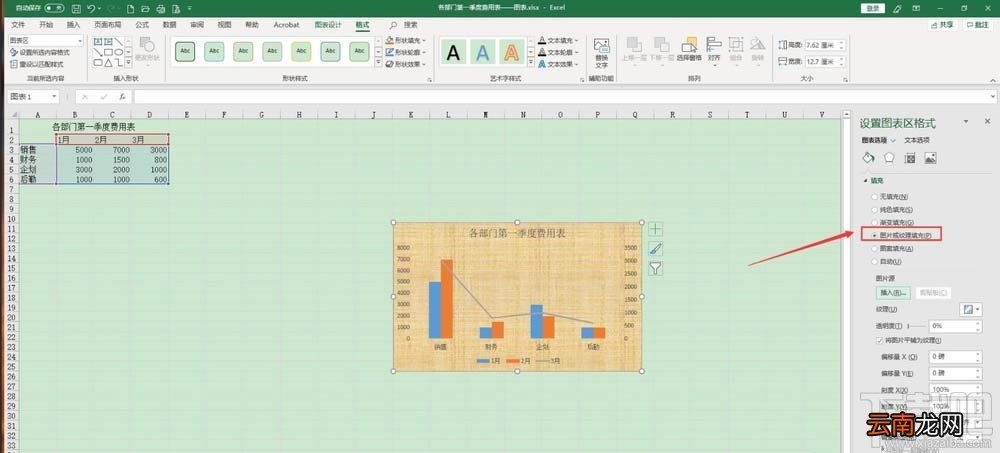Click the 共享 (Share) button

pyautogui.click(x=943, y=25)
